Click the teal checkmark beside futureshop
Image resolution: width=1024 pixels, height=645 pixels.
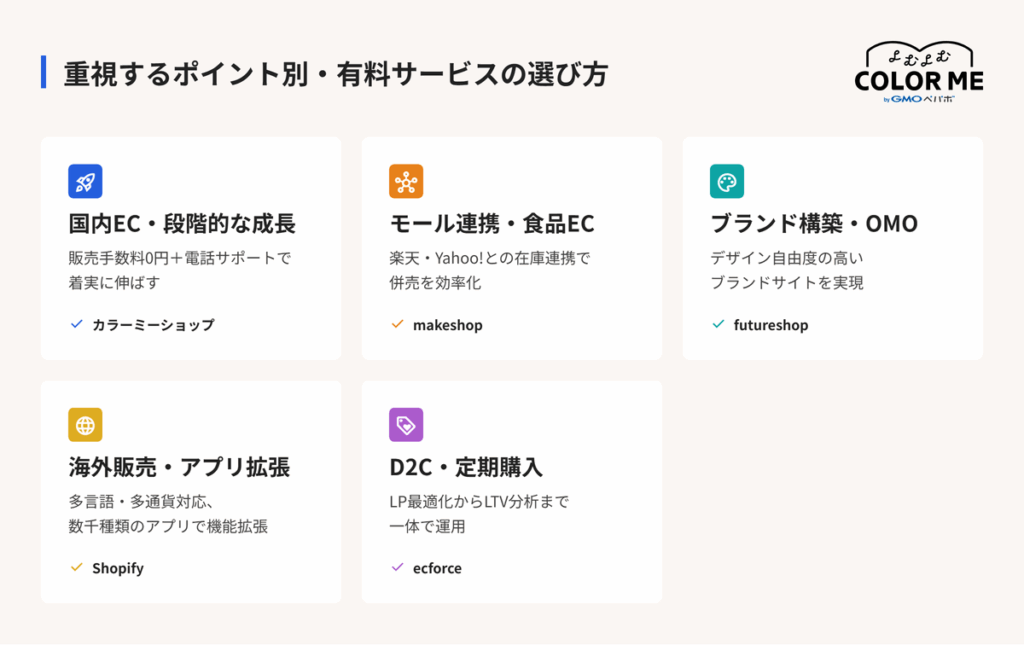(718, 324)
